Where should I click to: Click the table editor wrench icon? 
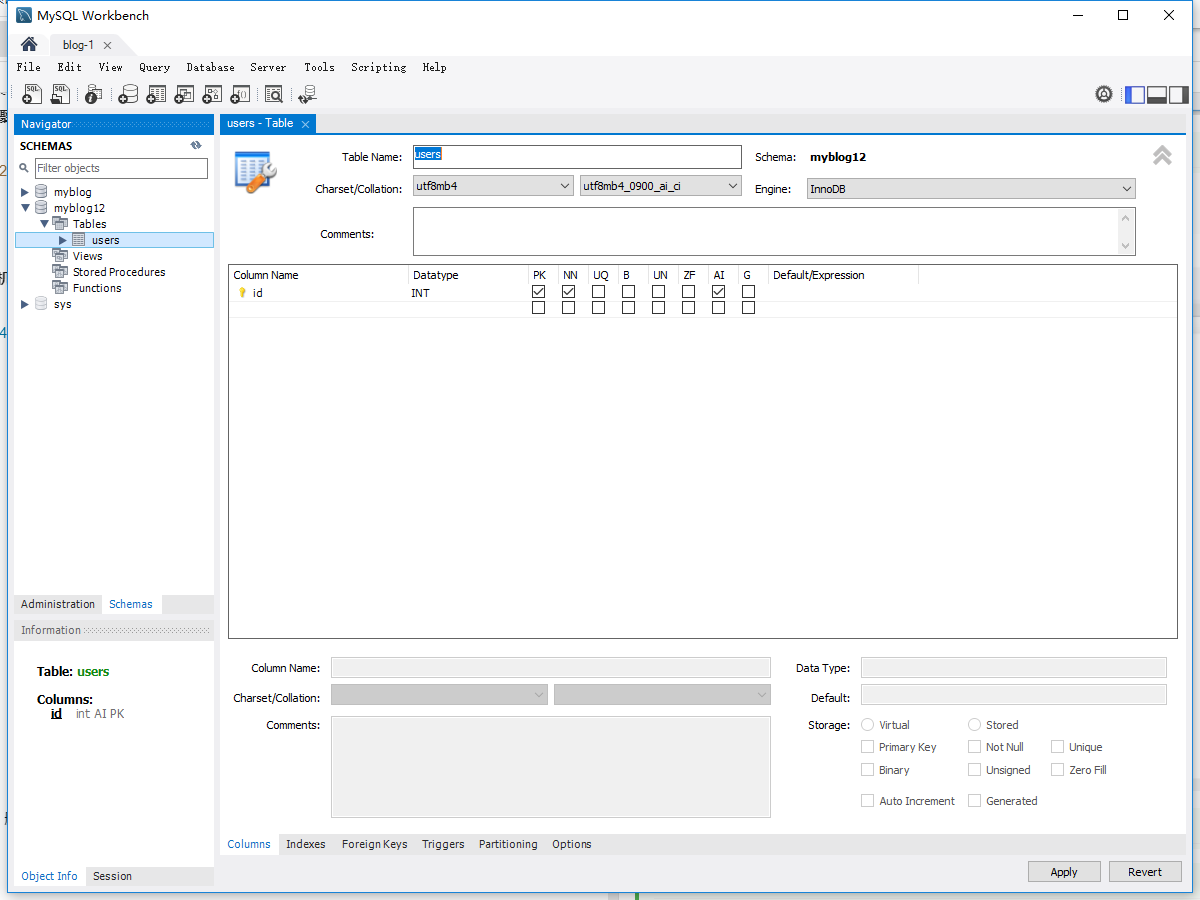(253, 171)
